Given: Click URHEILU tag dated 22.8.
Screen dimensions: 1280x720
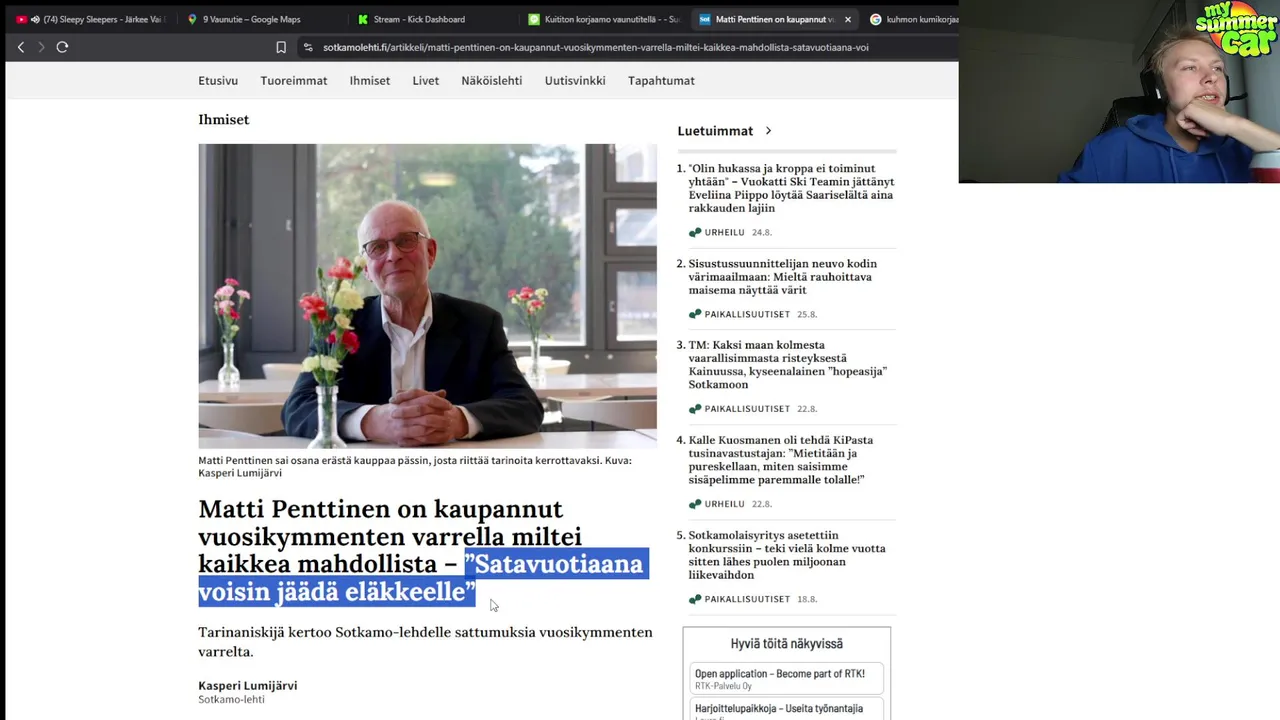Looking at the screenshot, I should coord(725,504).
